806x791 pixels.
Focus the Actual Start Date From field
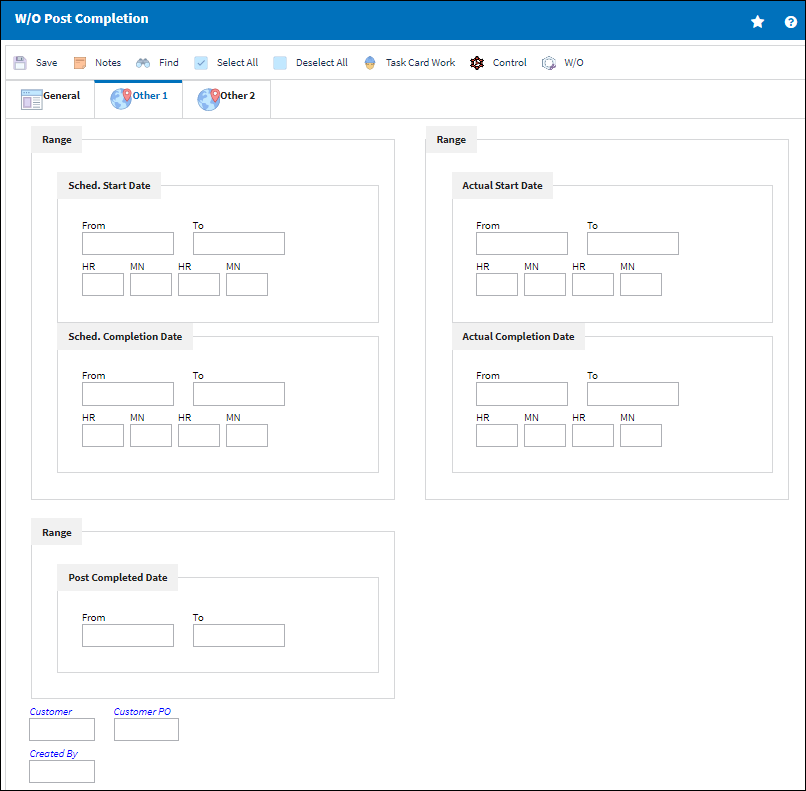[x=522, y=244]
